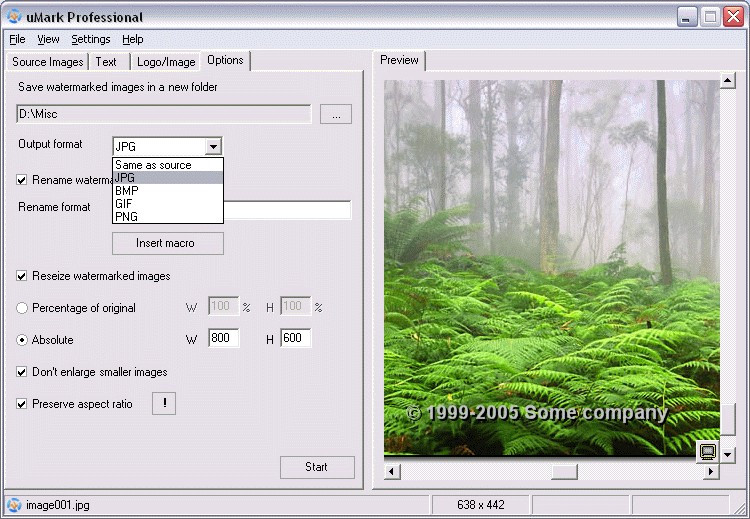Click the preview scroll left arrow
750x519 pixels.
point(391,472)
